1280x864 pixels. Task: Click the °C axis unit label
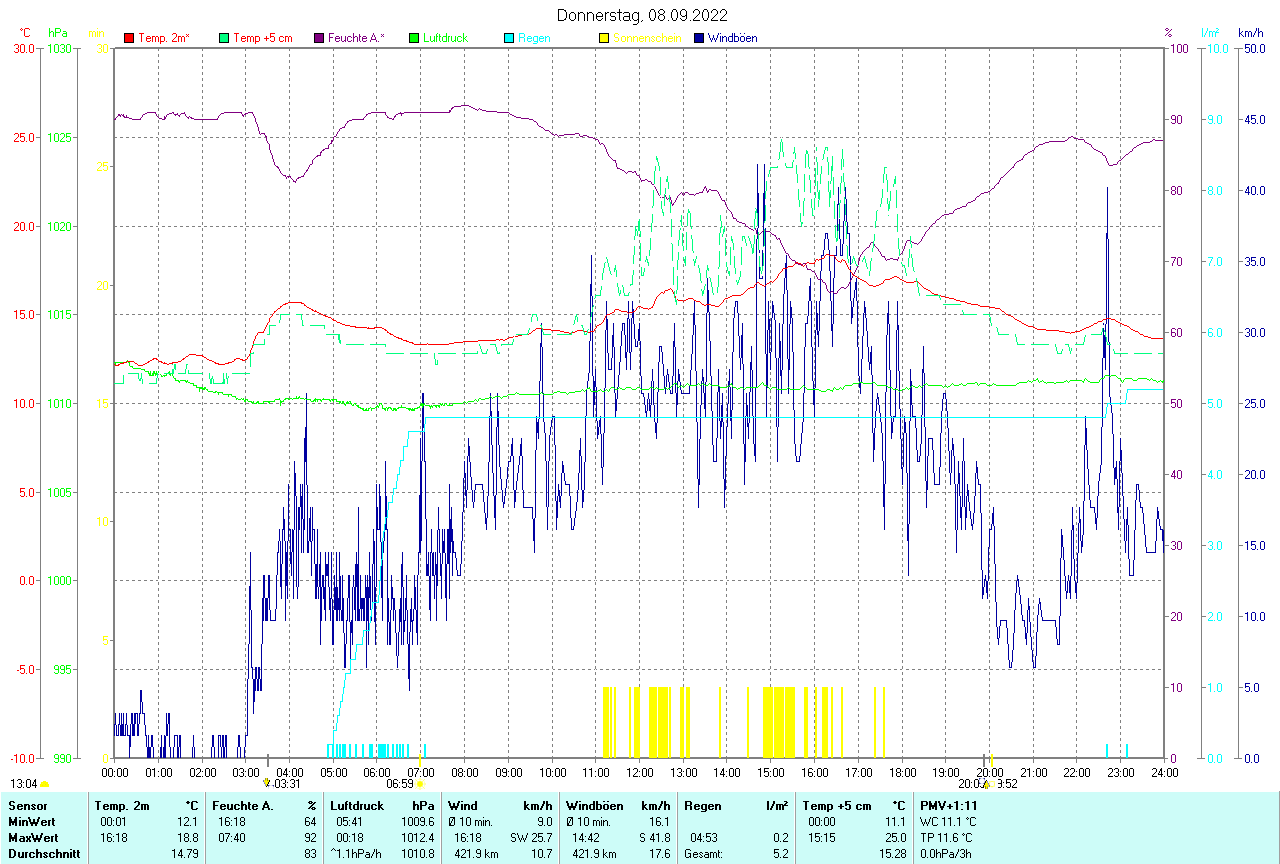pyautogui.click(x=24, y=33)
